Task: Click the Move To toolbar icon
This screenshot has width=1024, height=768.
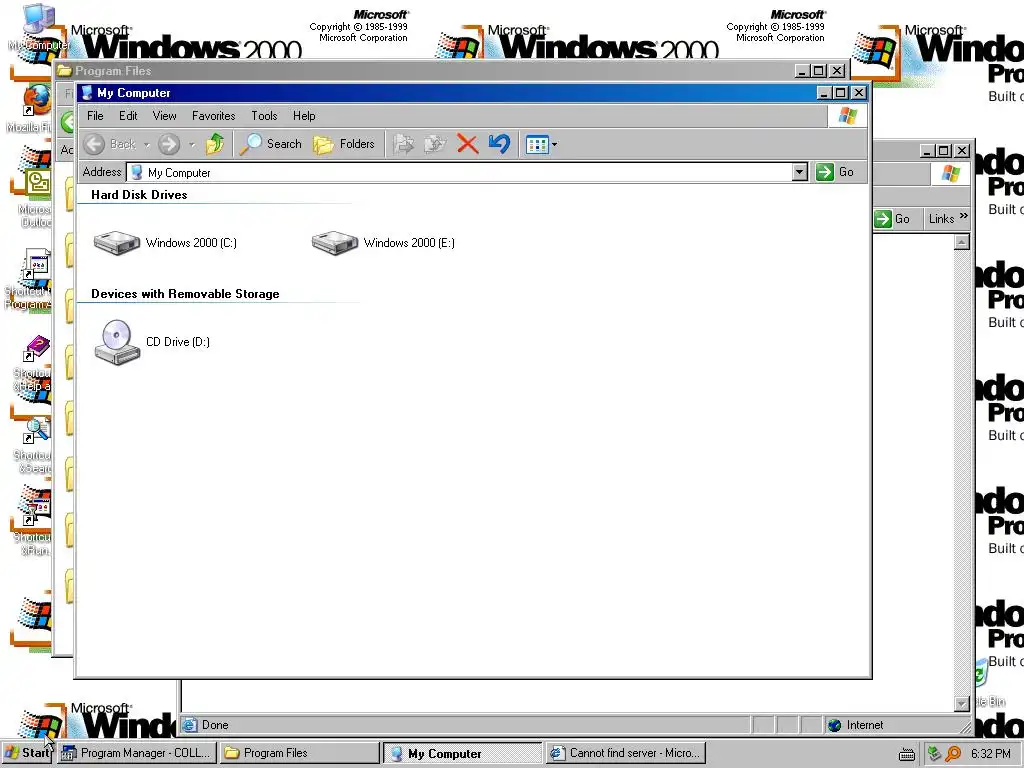Action: [404, 144]
